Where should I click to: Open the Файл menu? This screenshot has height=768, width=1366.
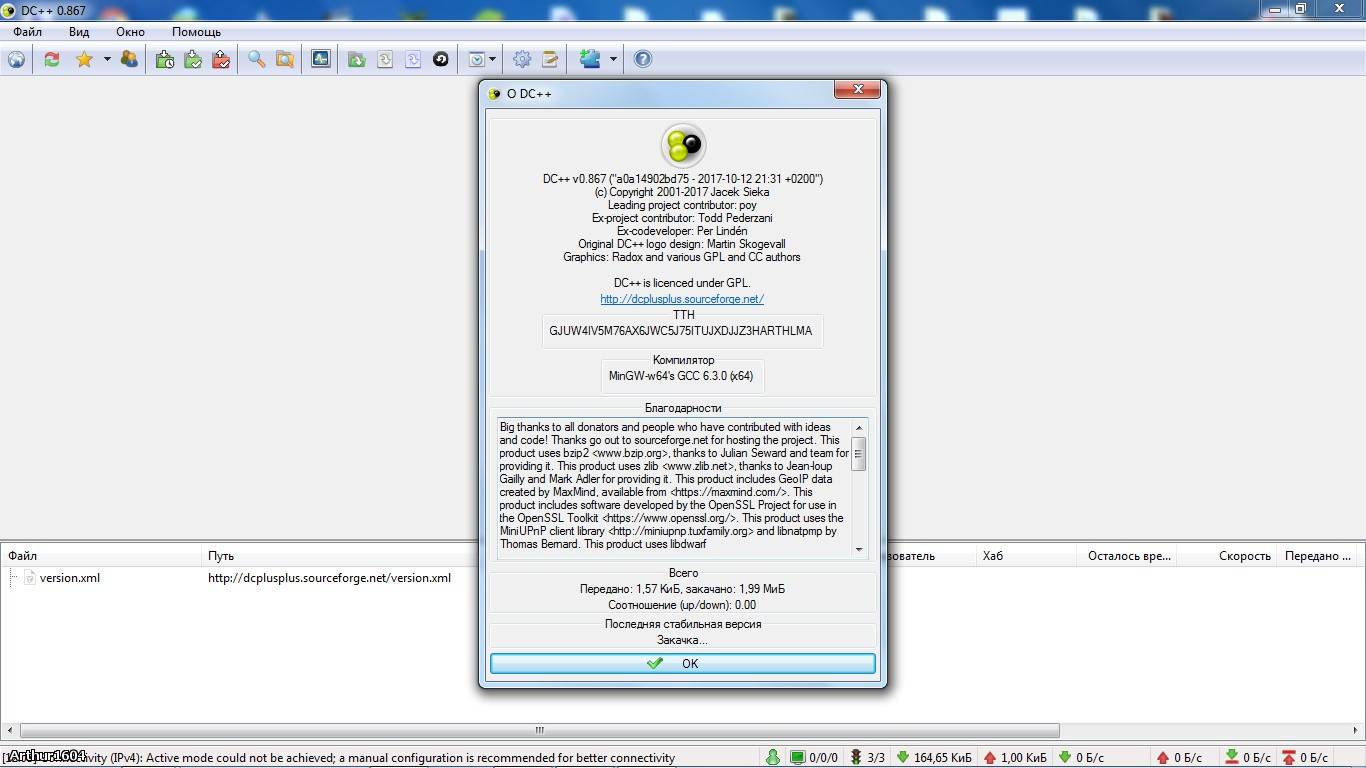[x=27, y=32]
